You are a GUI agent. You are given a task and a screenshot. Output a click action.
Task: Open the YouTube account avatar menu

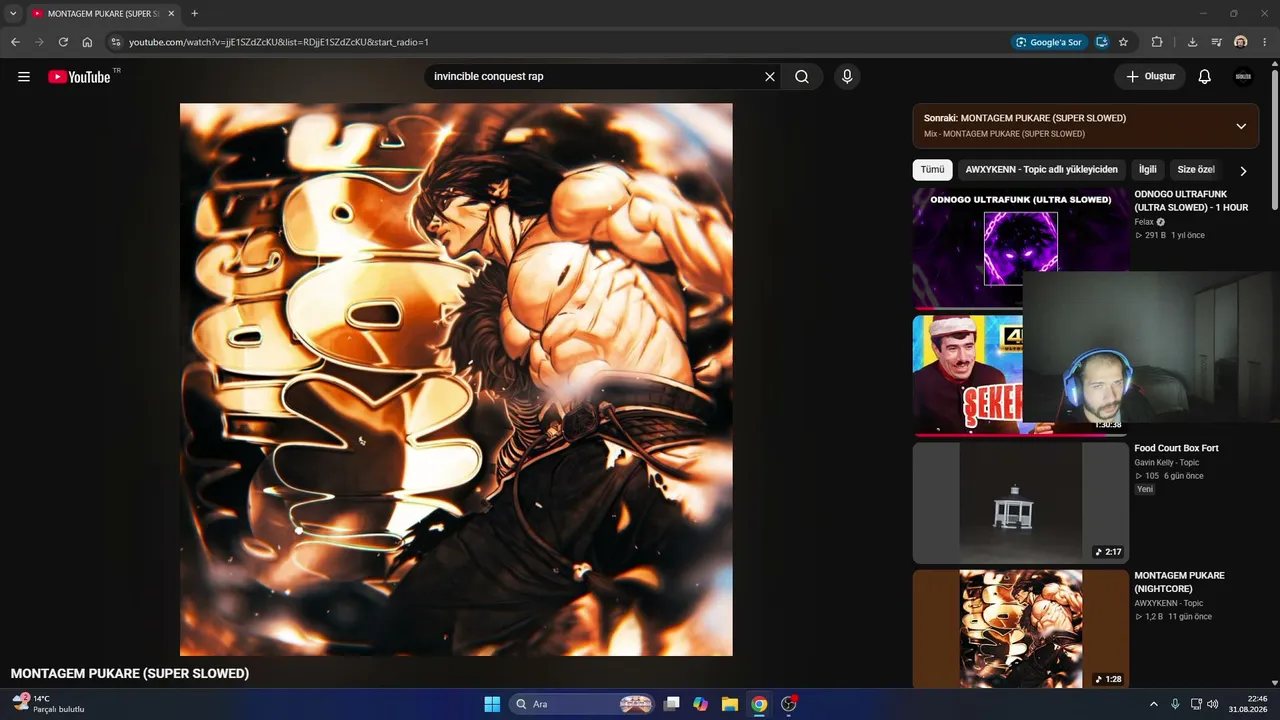(x=1243, y=77)
